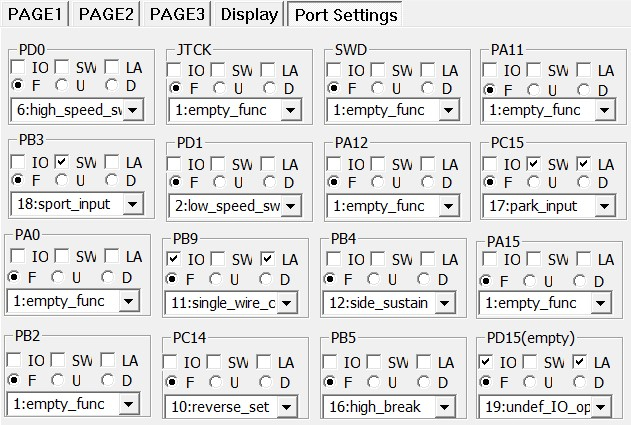631x425 pixels.
Task: Open the PC15 park_input function dropdown
Action: [x=603, y=206]
